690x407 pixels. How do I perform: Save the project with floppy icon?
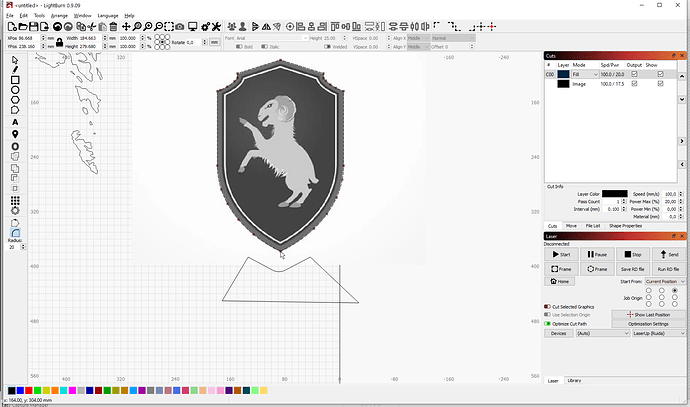coord(33,27)
